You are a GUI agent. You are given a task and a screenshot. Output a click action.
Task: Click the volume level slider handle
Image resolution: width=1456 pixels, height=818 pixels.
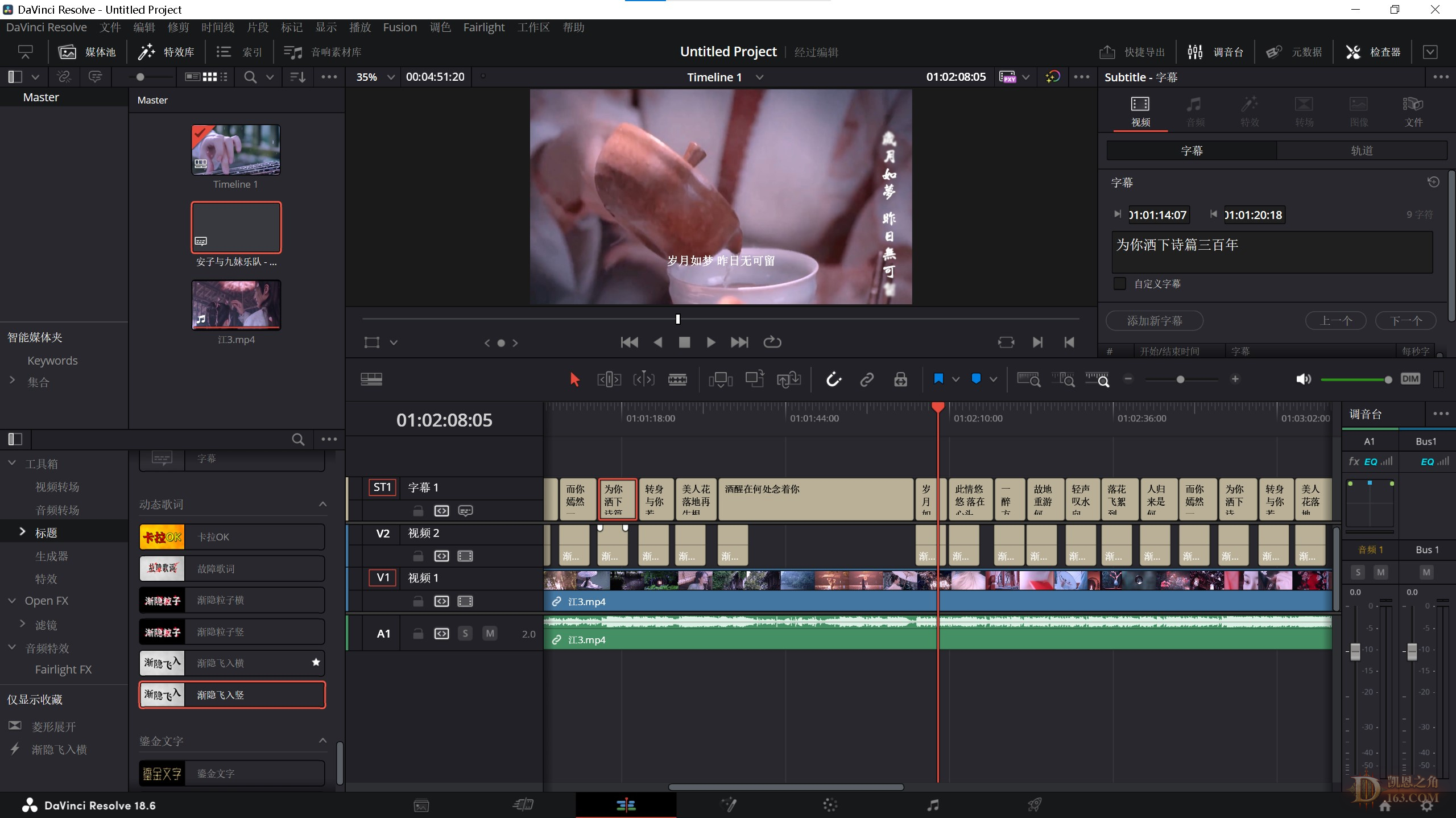point(1388,379)
